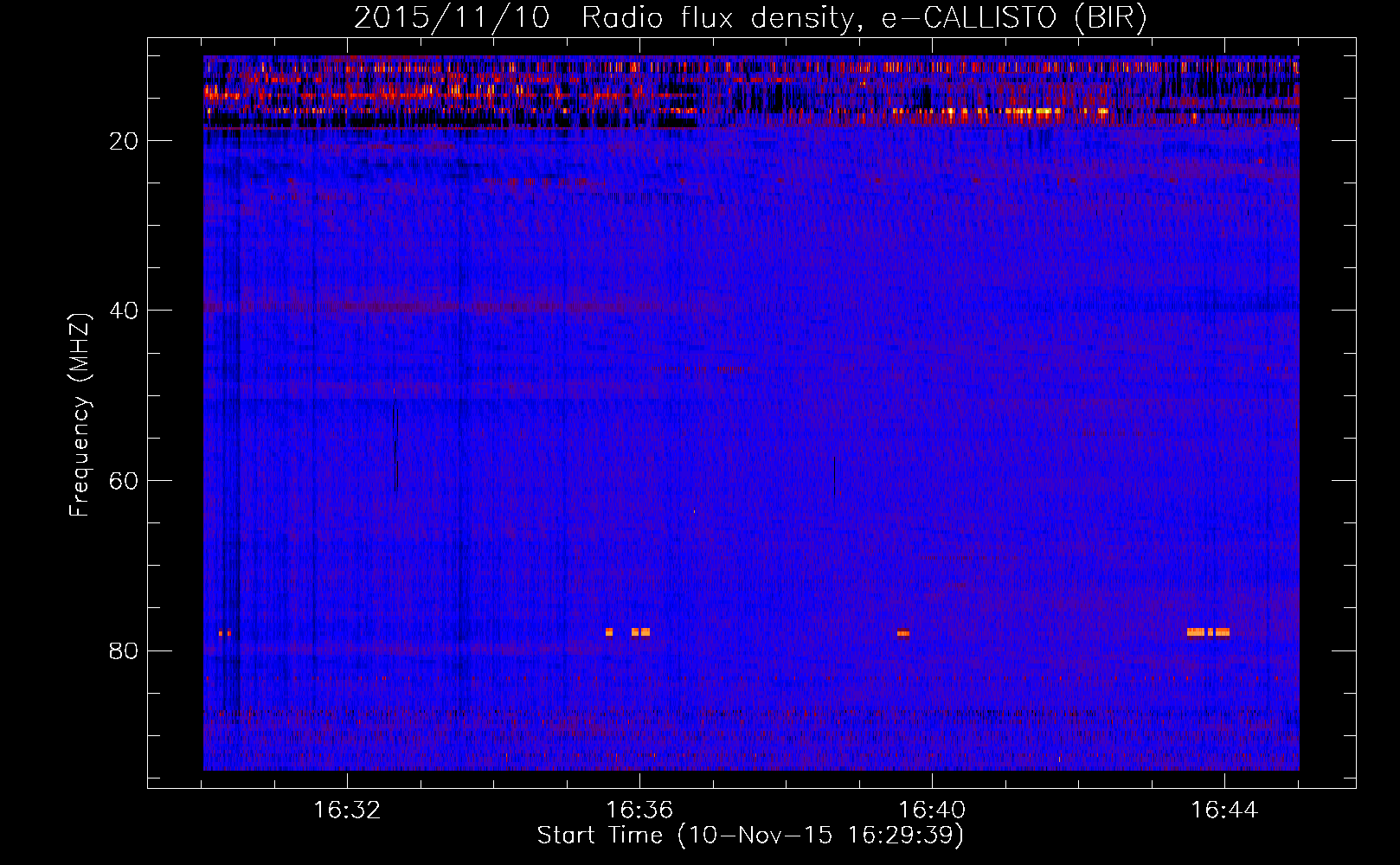Click the 20 MHz frequency tick label
This screenshot has height=865, width=1400.
click(124, 141)
